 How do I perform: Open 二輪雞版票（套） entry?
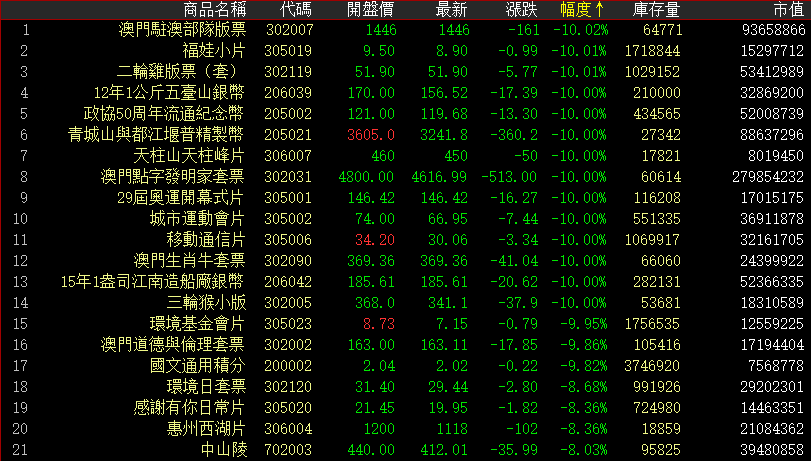406,72
